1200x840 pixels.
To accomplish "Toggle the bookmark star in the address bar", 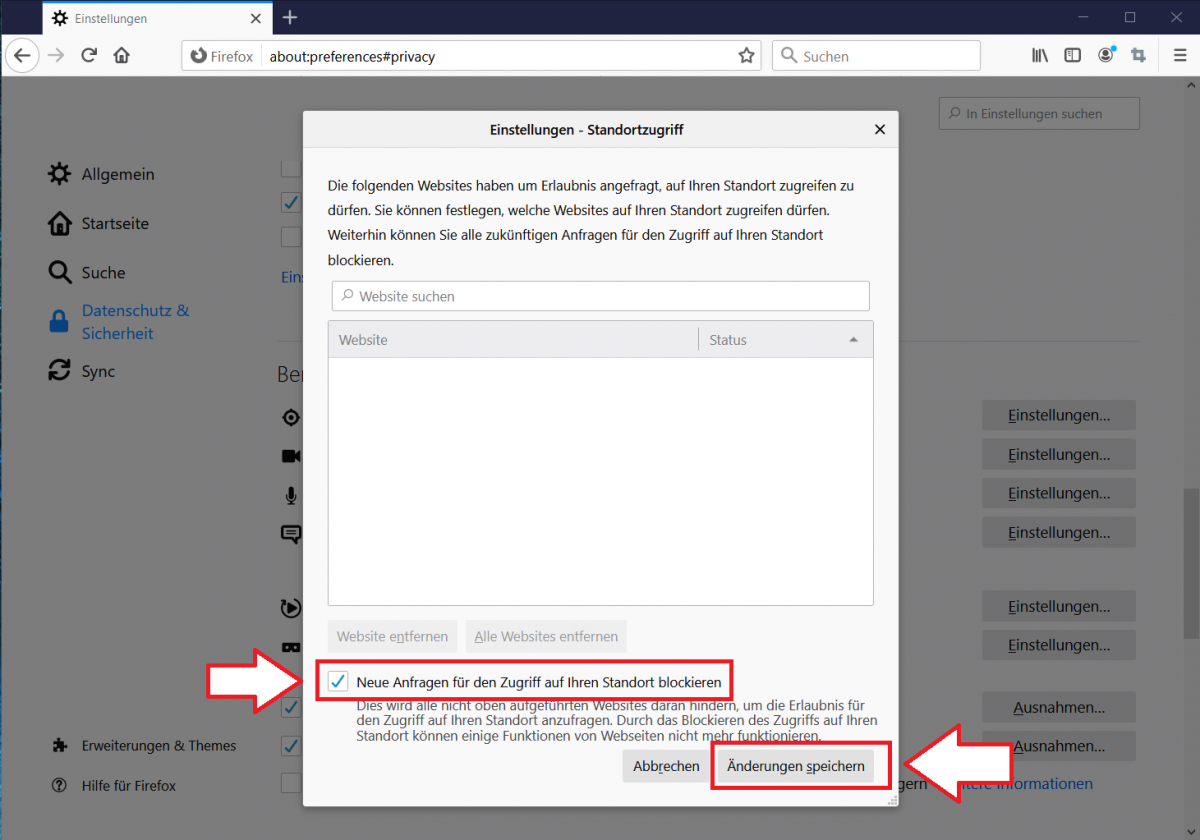I will (746, 56).
